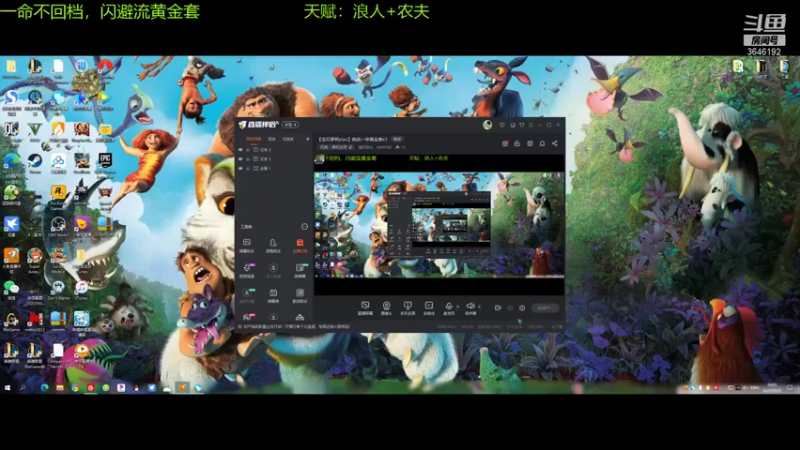Hide the 文本 1 source with its eye icon
The height and width of the screenshot is (450, 800).
point(241,159)
